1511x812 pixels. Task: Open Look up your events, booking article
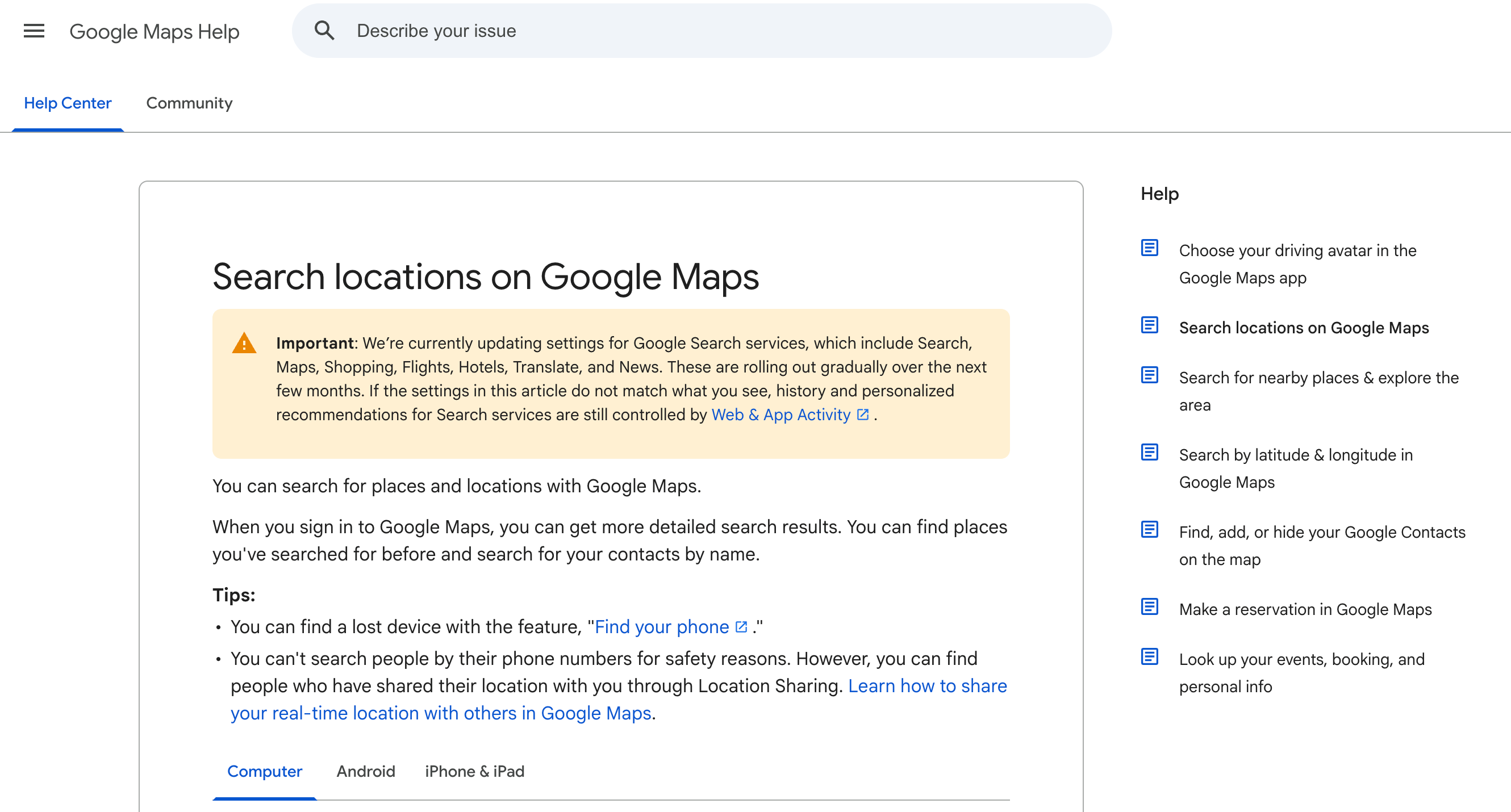click(1301, 672)
